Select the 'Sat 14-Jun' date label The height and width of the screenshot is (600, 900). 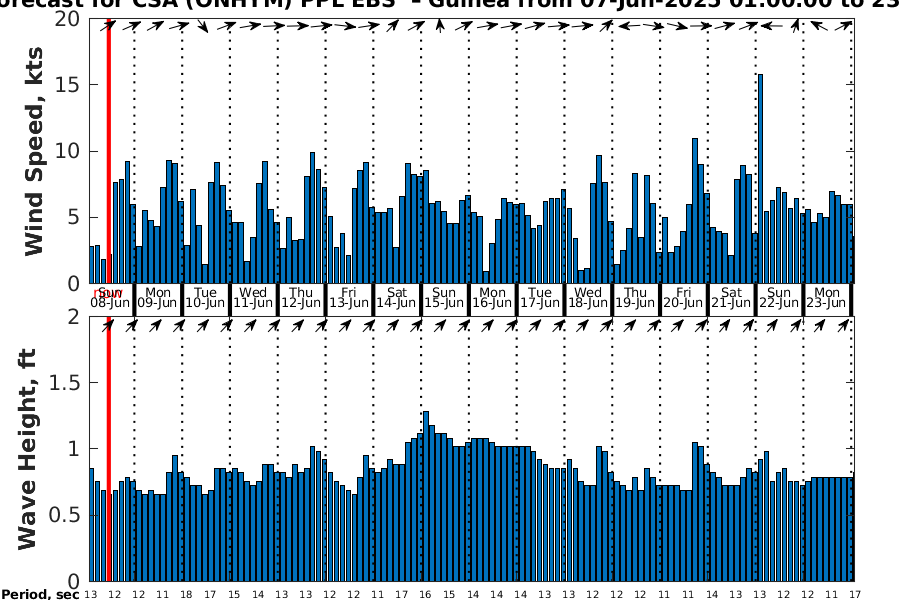pos(396,298)
